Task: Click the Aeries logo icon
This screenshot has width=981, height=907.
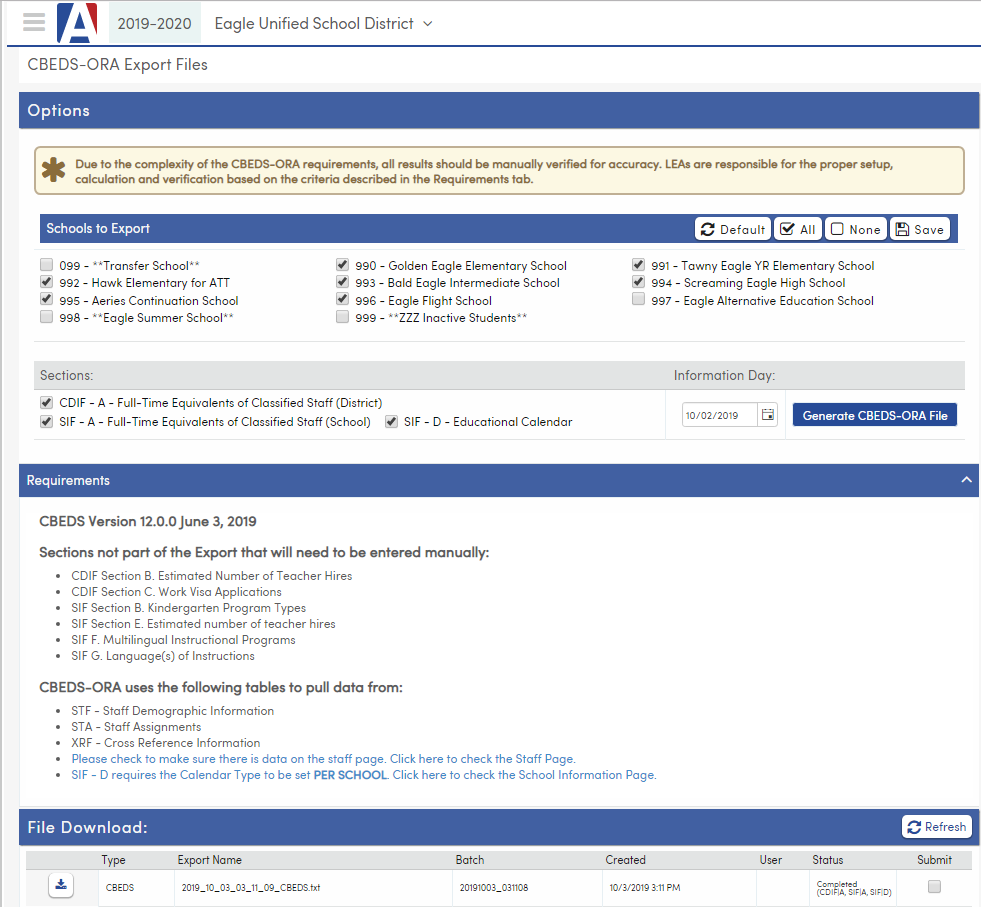Action: click(x=77, y=22)
